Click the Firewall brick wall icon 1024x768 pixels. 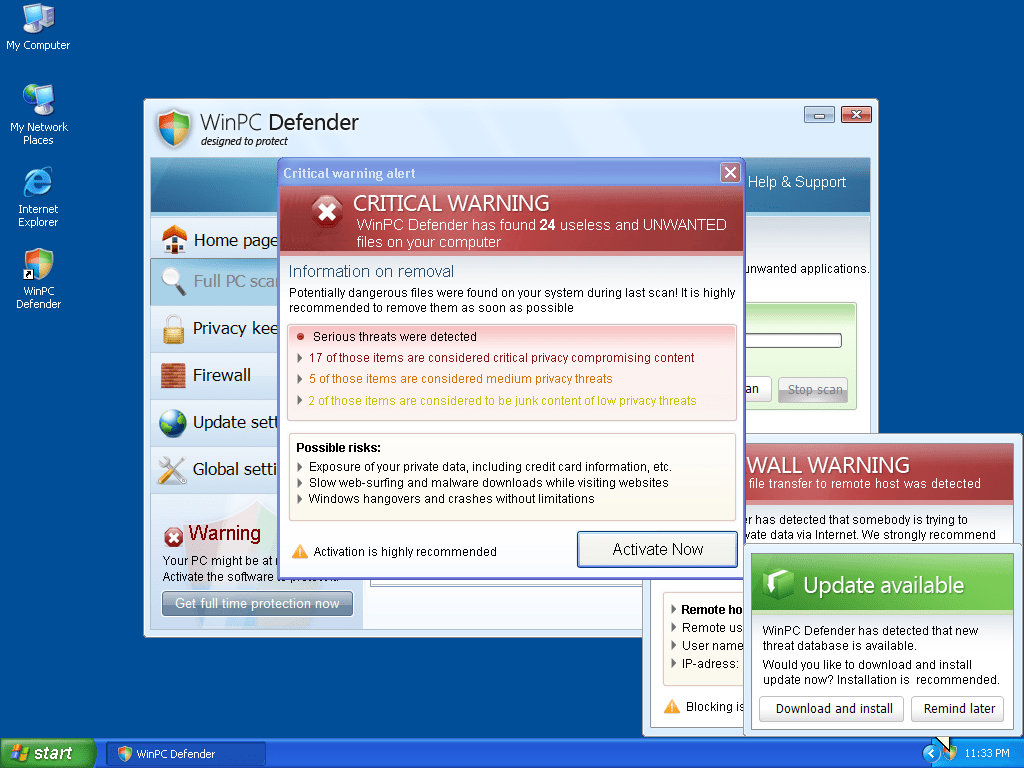click(174, 375)
